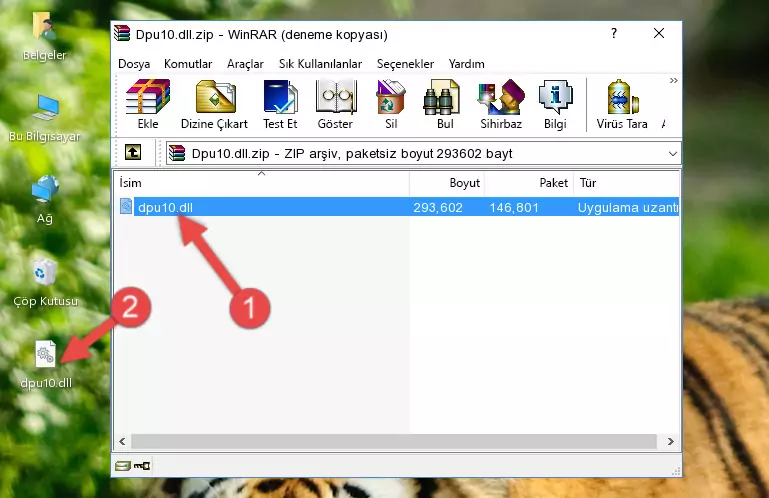Click the 293,602 size value
The width and height of the screenshot is (769, 498).
pyautogui.click(x=437, y=208)
